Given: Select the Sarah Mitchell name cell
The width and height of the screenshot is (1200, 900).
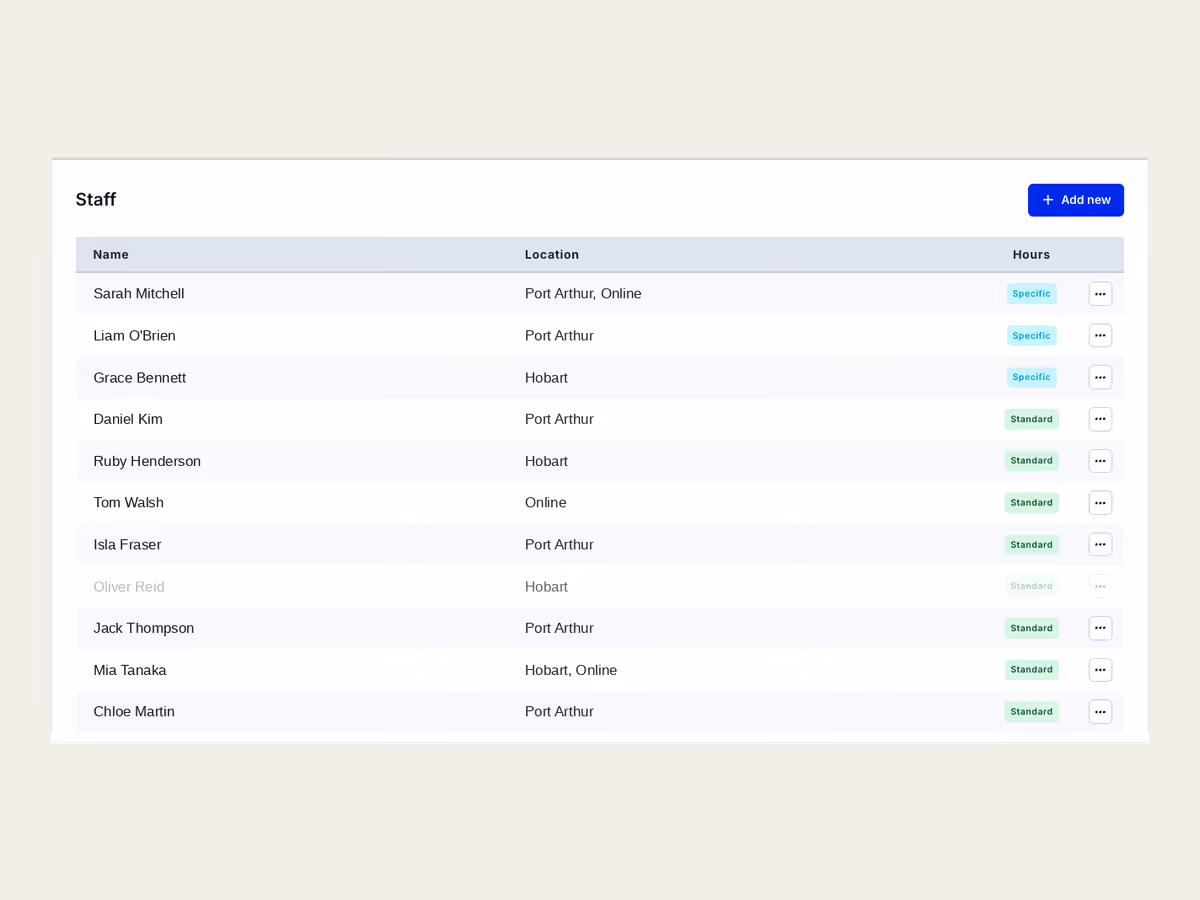Looking at the screenshot, I should pos(139,294).
